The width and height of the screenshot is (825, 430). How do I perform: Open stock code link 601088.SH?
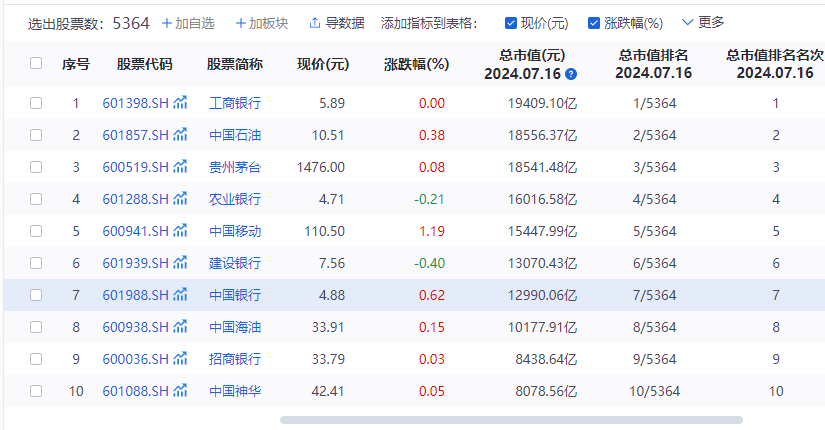[135, 392]
